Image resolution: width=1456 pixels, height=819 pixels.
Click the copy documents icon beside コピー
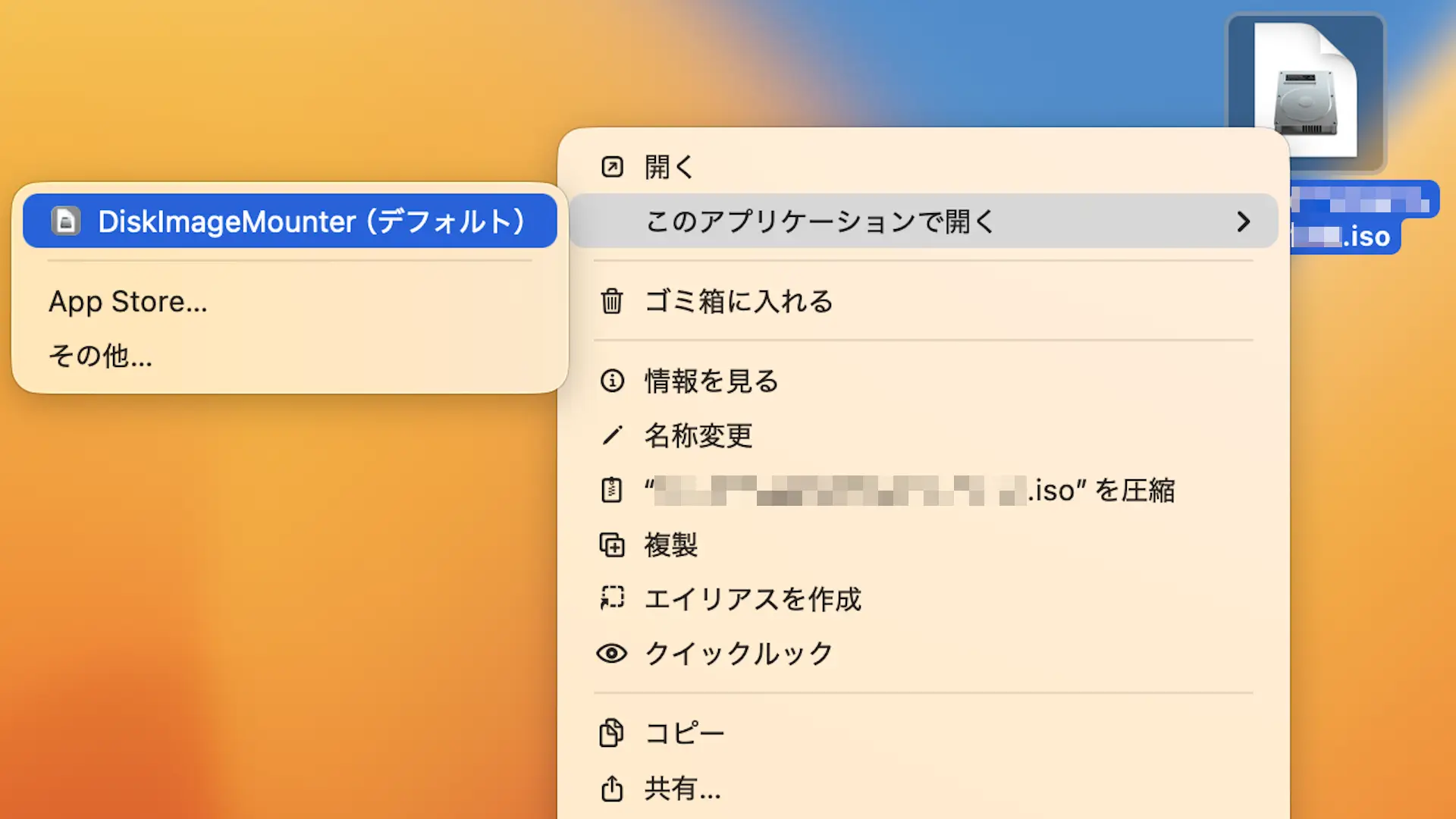pos(612,733)
